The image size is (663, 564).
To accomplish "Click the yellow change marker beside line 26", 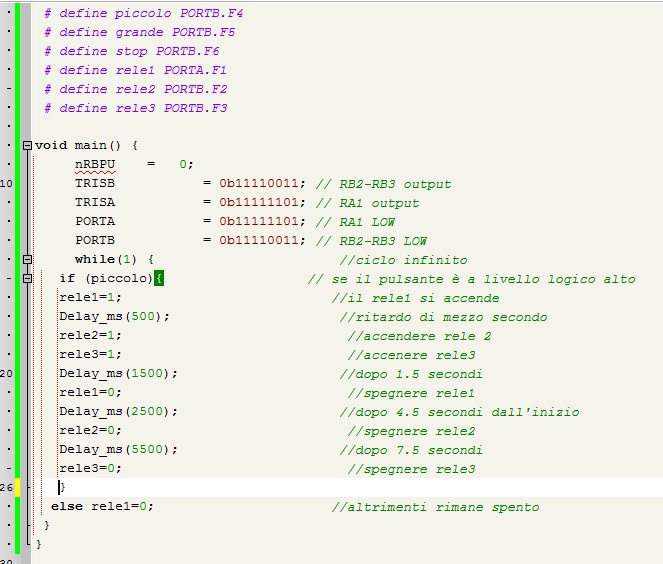I will [x=17, y=487].
